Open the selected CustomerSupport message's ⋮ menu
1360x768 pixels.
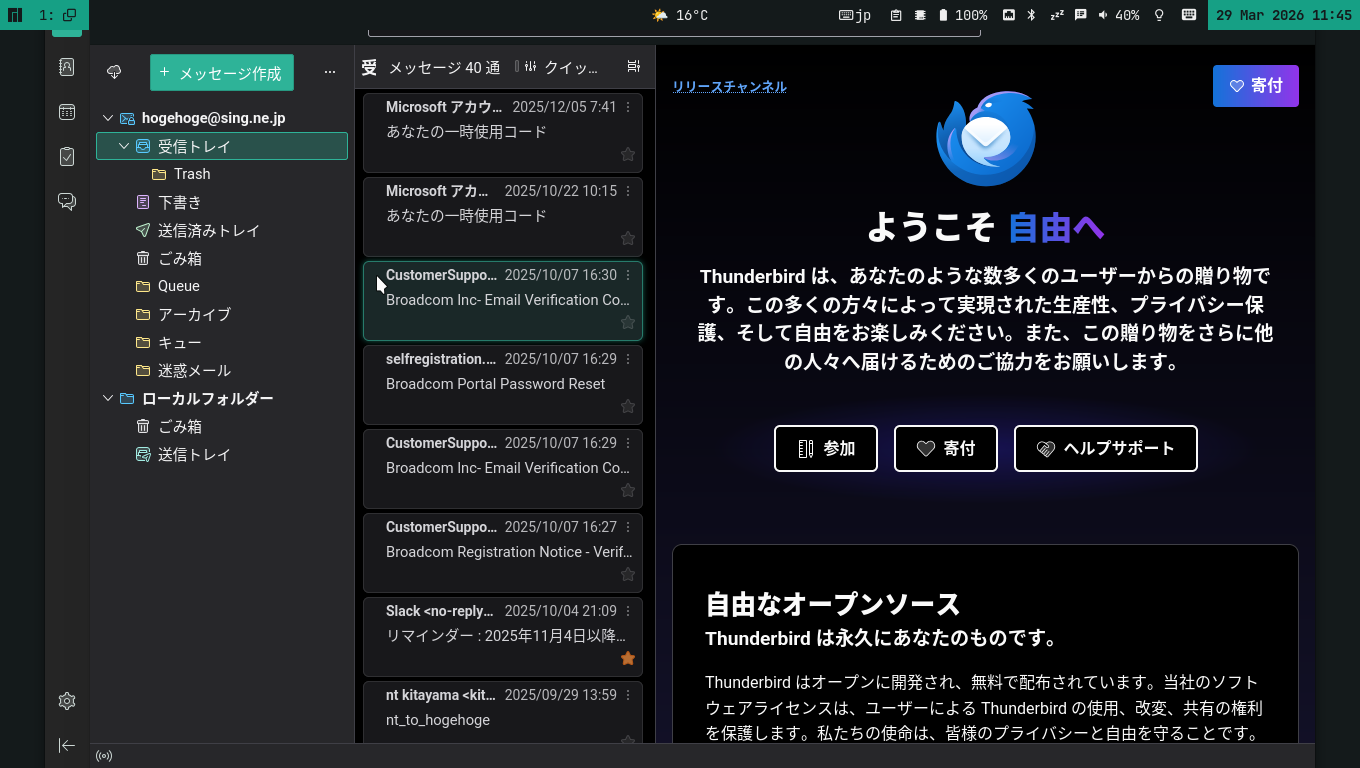(x=627, y=275)
